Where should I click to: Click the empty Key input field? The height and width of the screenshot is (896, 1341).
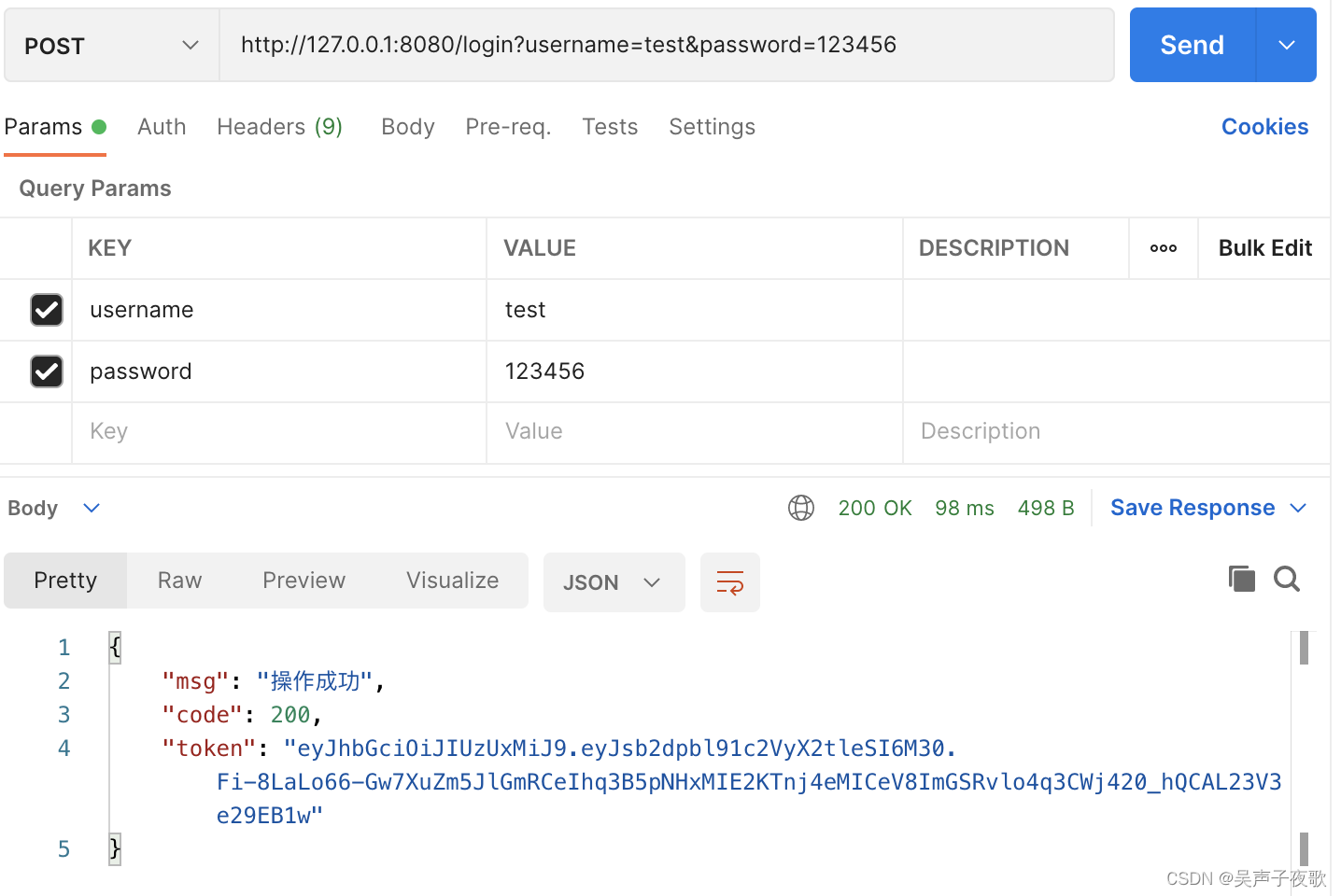click(279, 431)
